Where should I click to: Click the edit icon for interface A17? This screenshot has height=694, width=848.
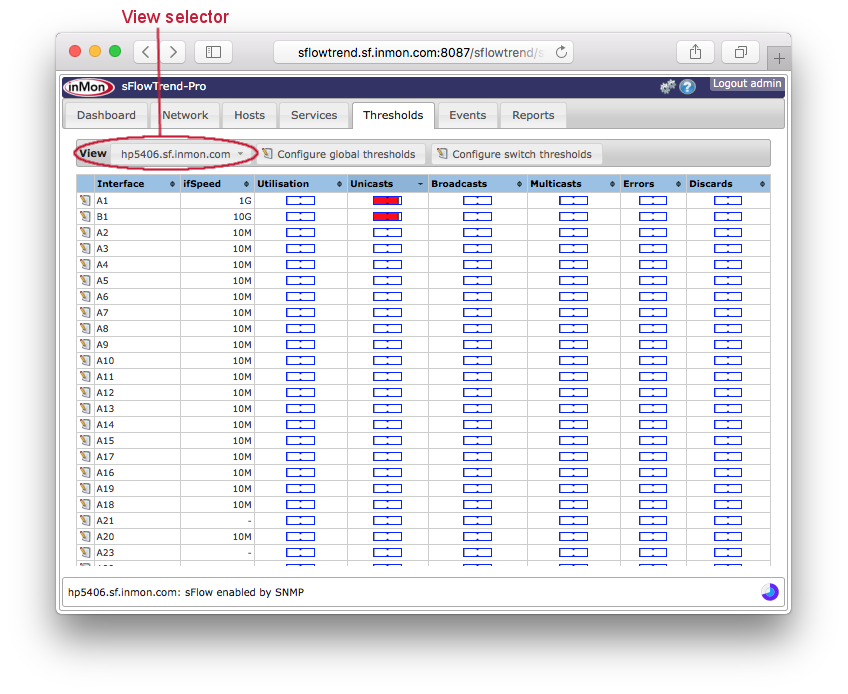(85, 457)
